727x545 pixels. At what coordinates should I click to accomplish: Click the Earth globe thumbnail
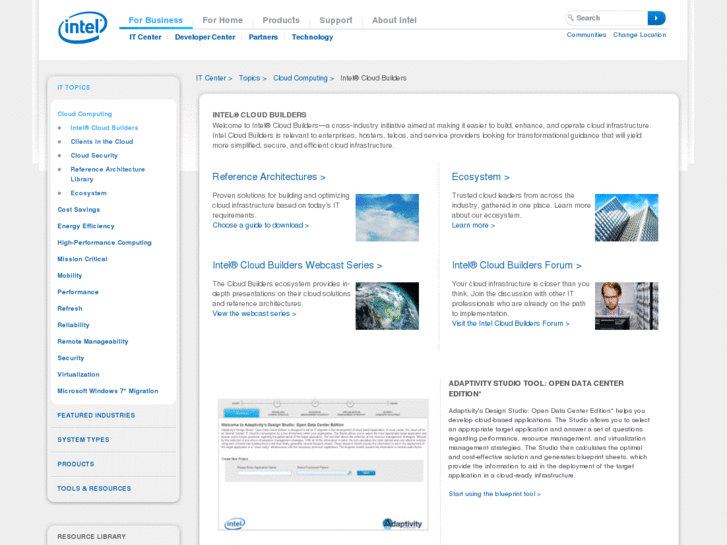point(387,306)
